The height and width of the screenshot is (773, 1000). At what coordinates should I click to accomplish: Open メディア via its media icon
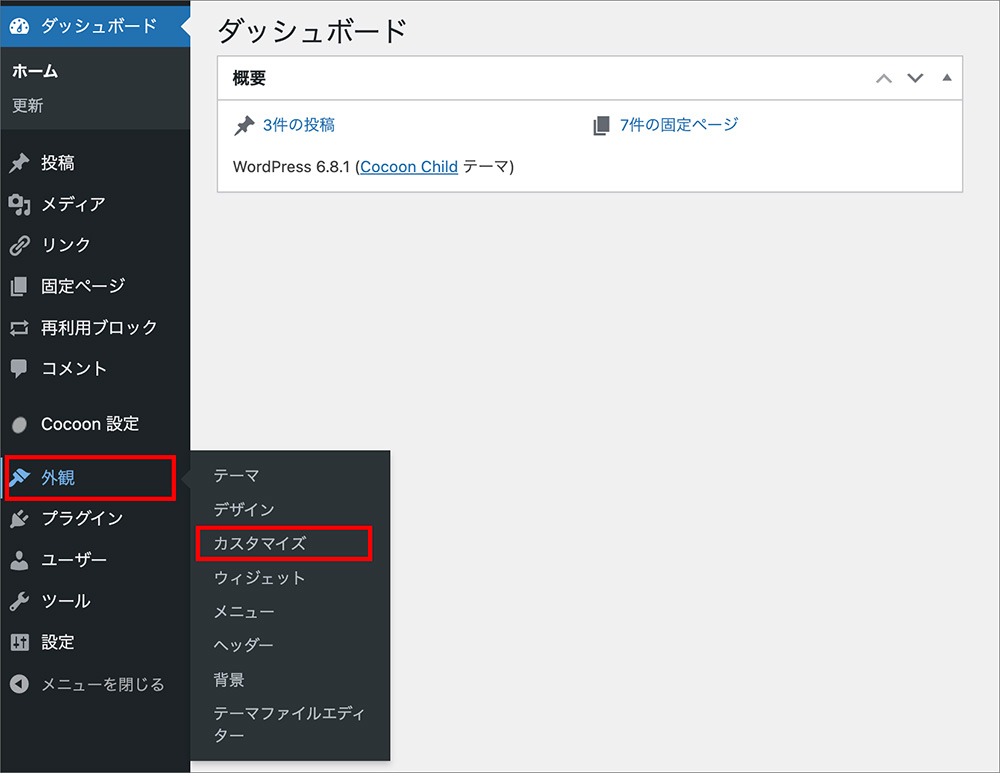coord(20,204)
